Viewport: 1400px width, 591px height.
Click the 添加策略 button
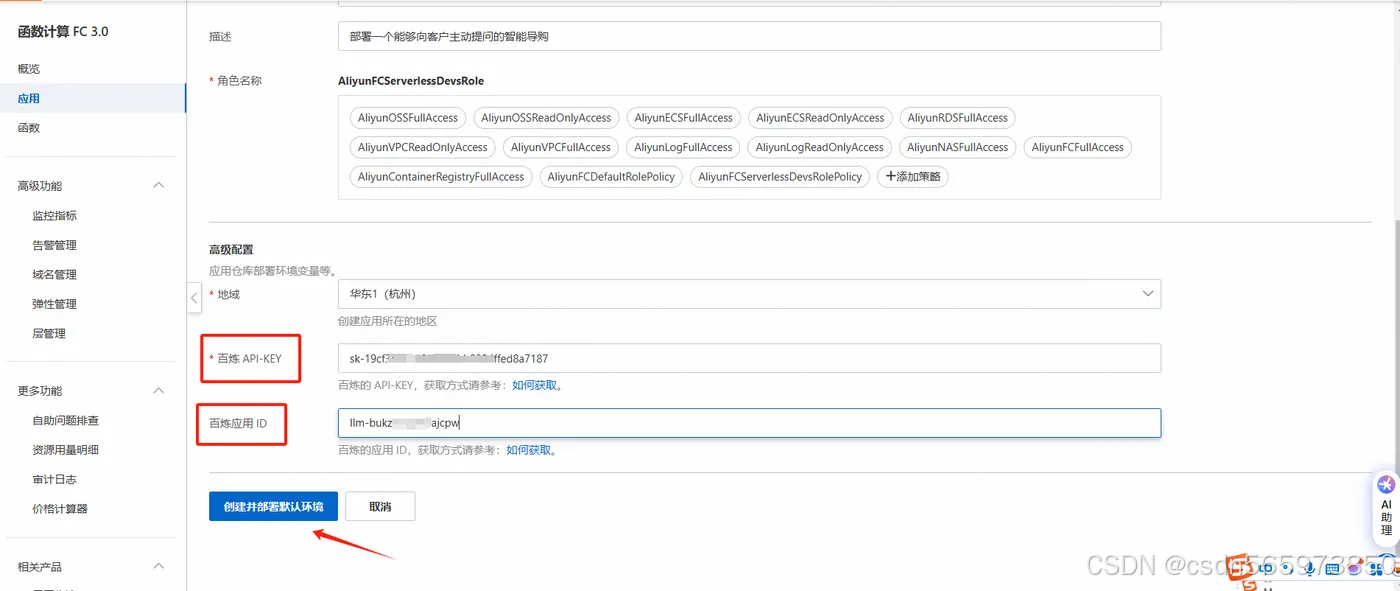point(913,176)
